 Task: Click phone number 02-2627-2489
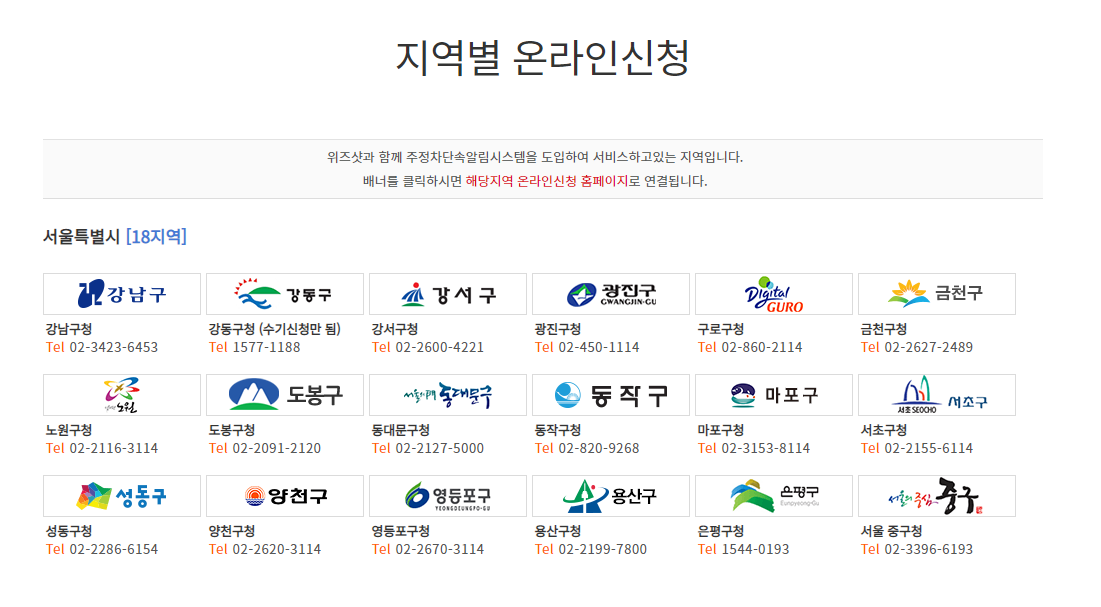[928, 347]
